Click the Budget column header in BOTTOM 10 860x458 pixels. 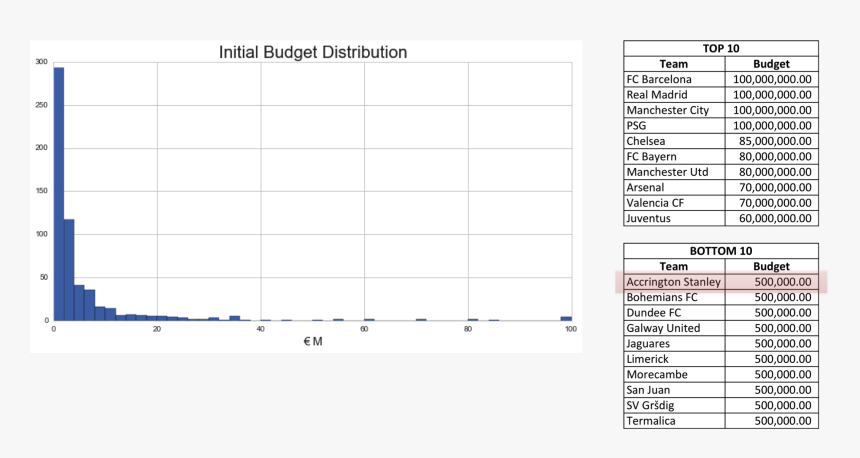coord(772,266)
